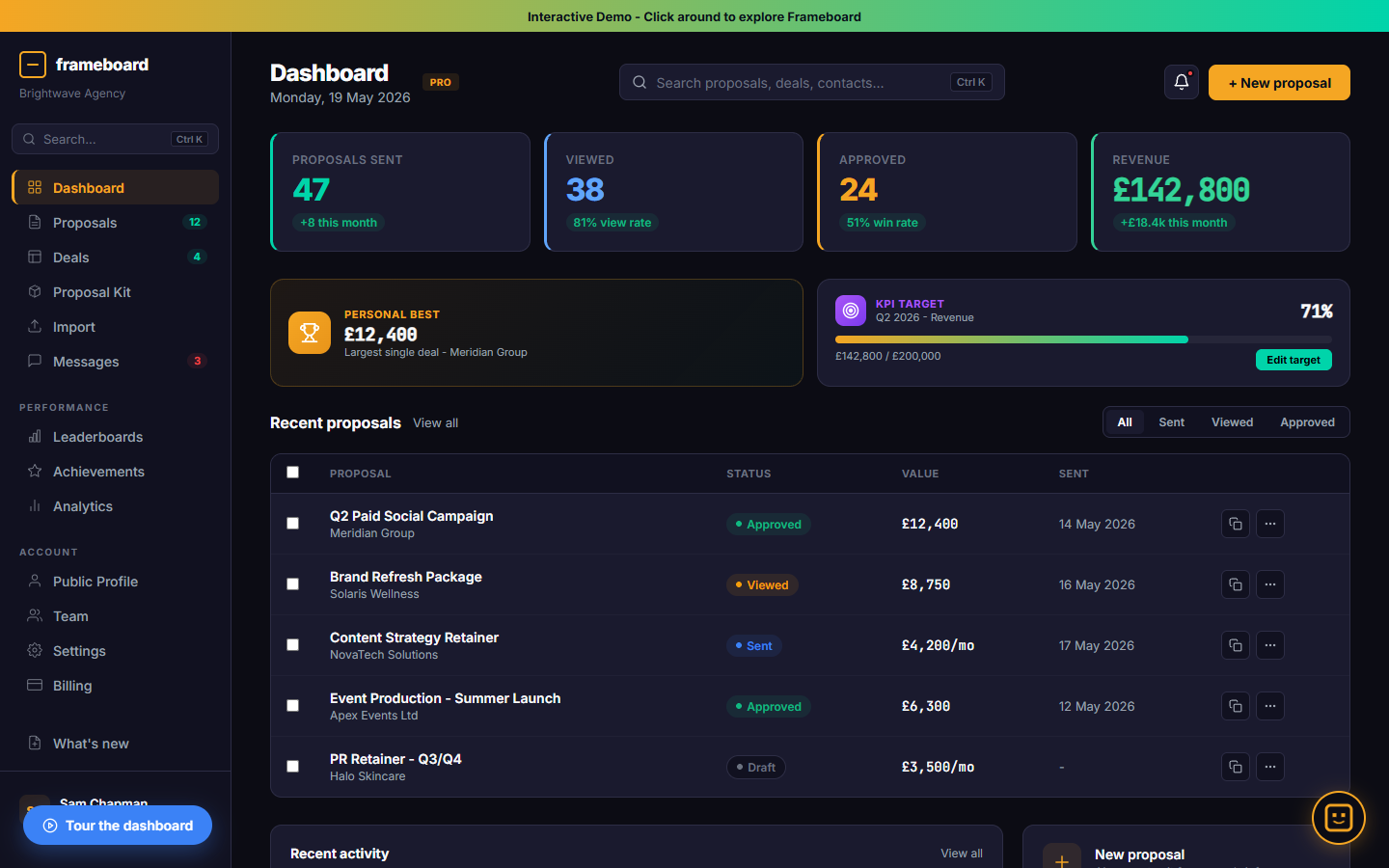Viewport: 1389px width, 868px height.
Task: Click the sidebar Search field
Action: point(116,139)
